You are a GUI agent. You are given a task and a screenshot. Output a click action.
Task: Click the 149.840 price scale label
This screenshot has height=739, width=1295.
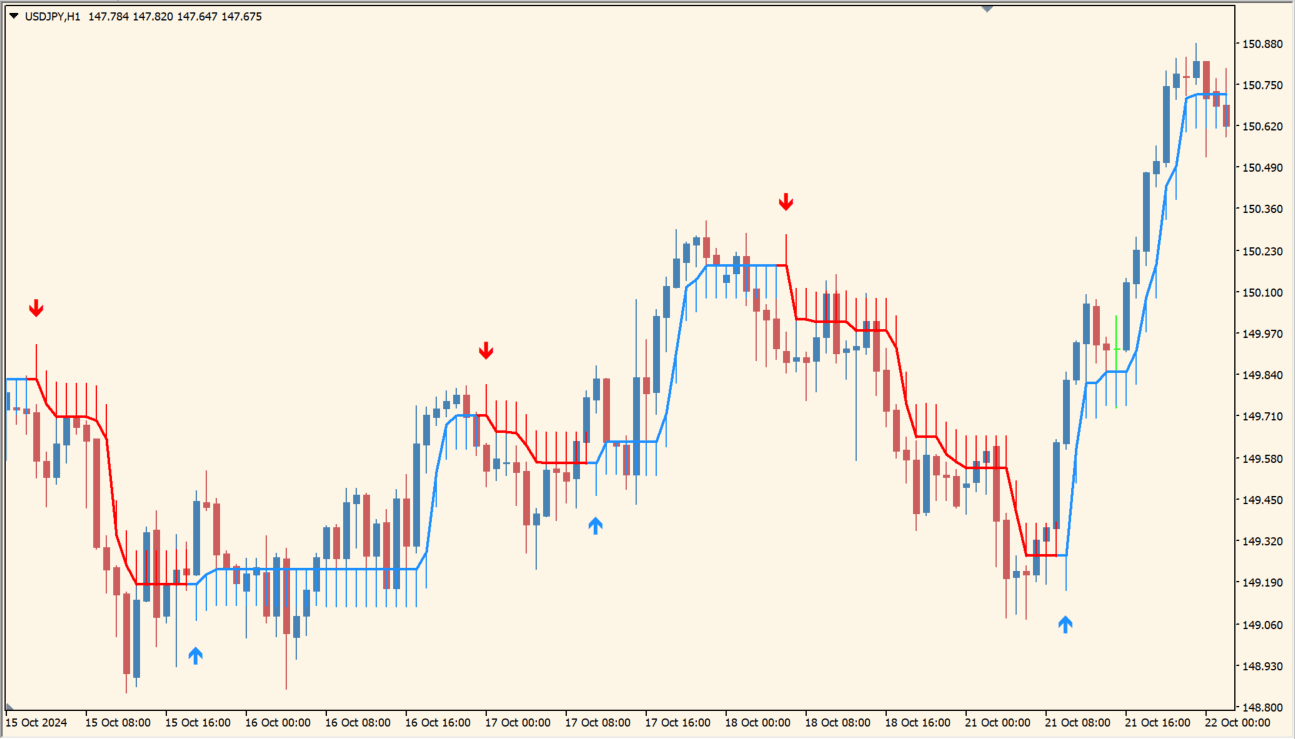pyautogui.click(x=1262, y=376)
